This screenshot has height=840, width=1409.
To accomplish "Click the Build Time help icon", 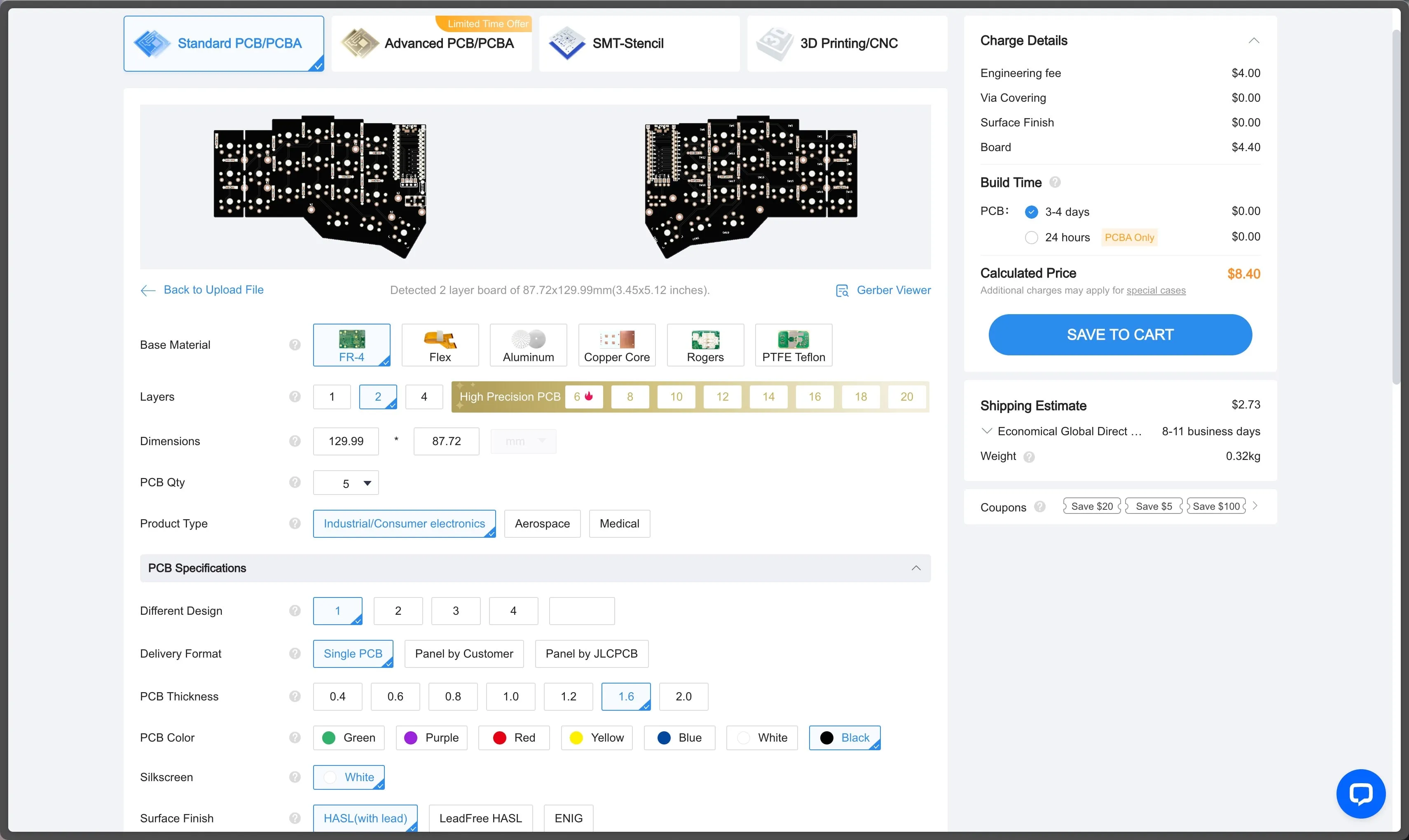I will (x=1055, y=182).
